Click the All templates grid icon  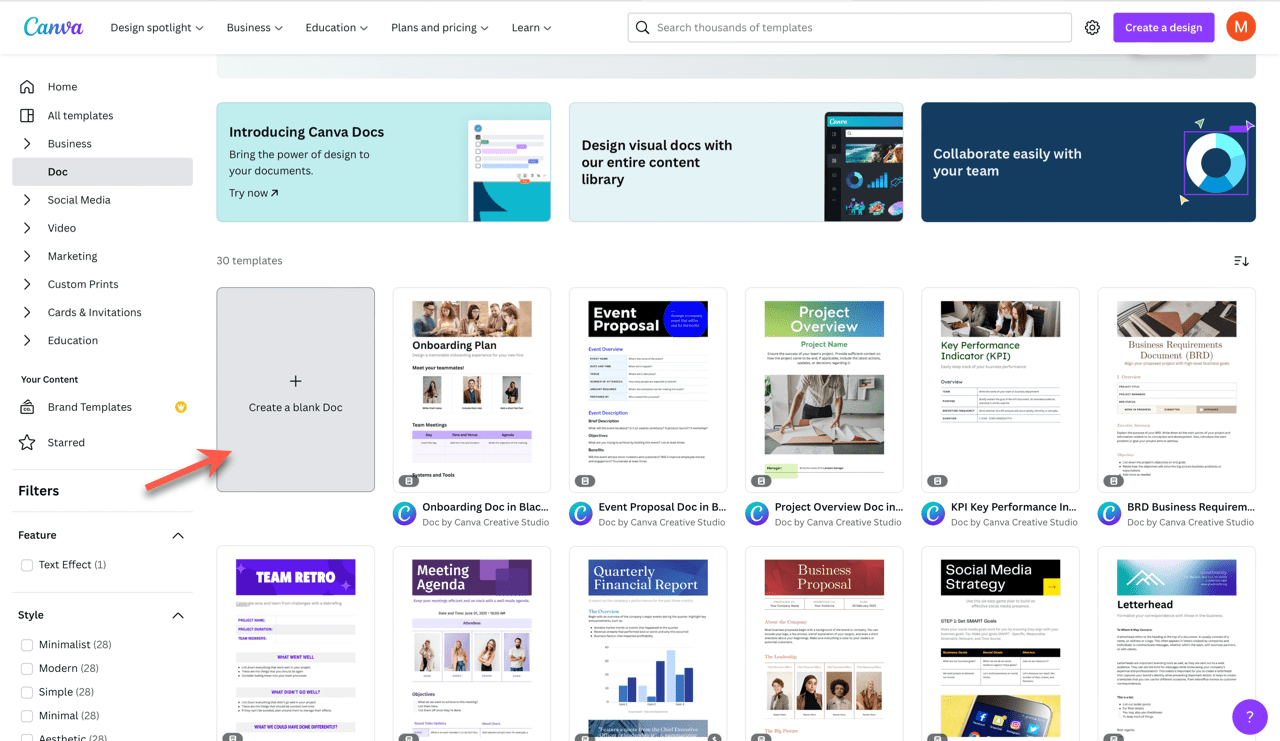click(x=27, y=115)
